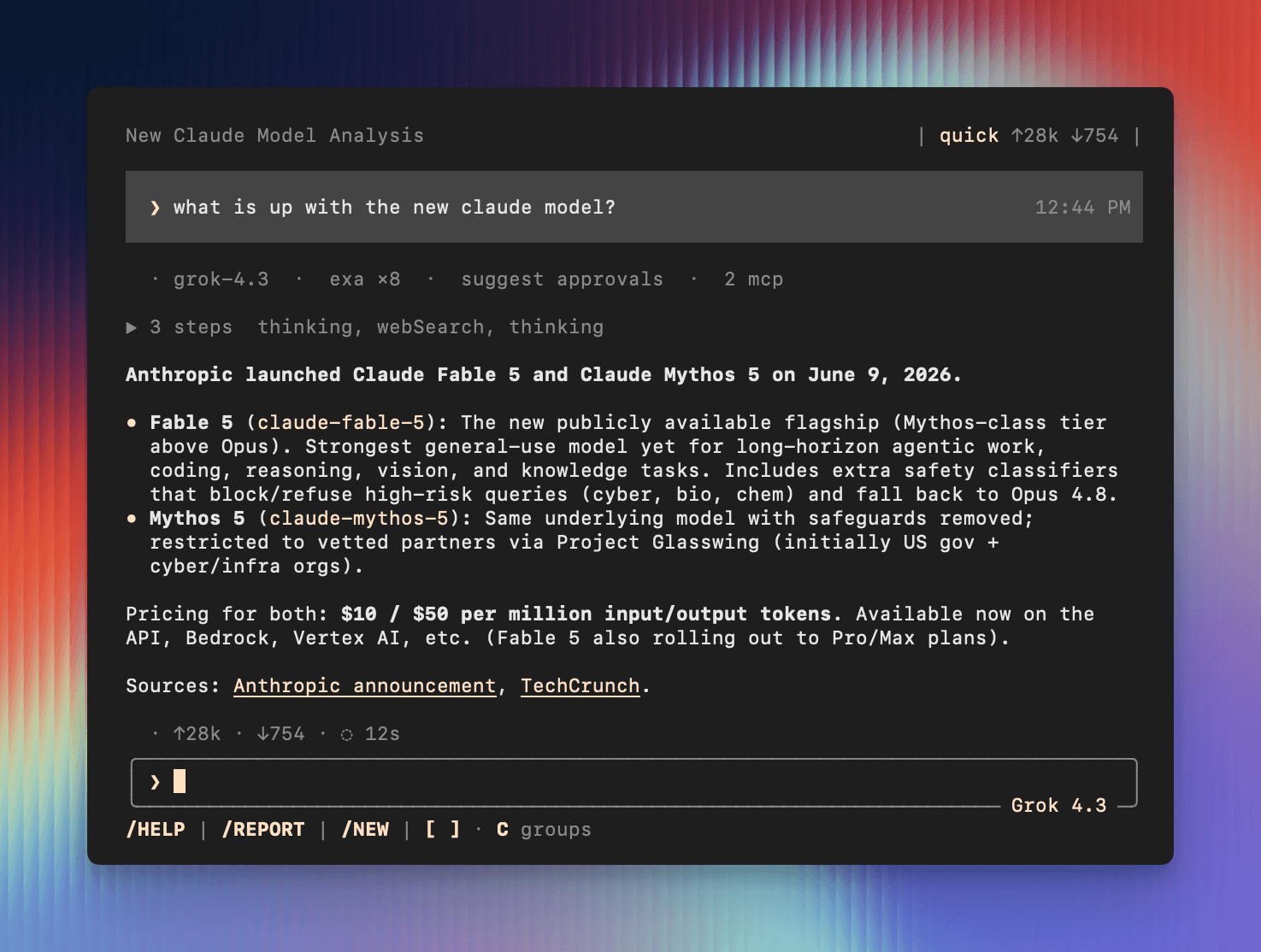1261x952 pixels.
Task: Toggle the quick mode indicator
Action: (x=969, y=136)
